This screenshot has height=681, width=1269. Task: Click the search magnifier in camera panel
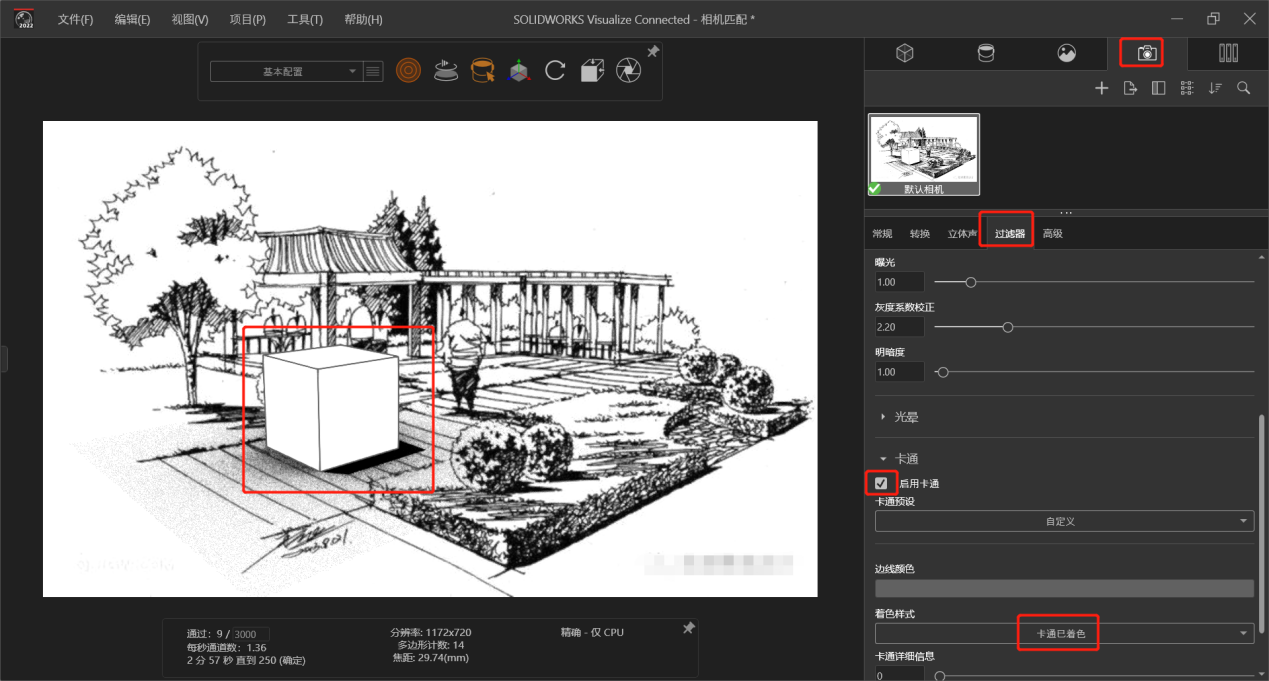[x=1244, y=88]
